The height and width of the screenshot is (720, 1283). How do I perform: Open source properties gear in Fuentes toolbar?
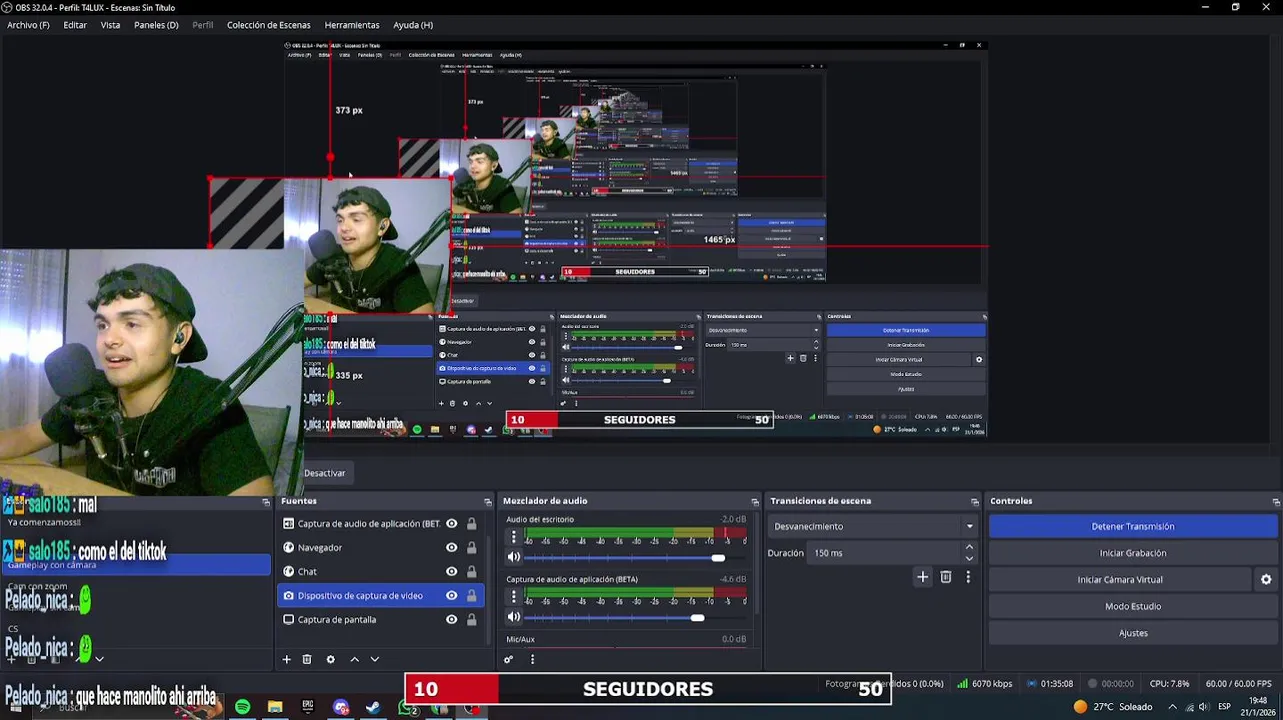pos(330,659)
